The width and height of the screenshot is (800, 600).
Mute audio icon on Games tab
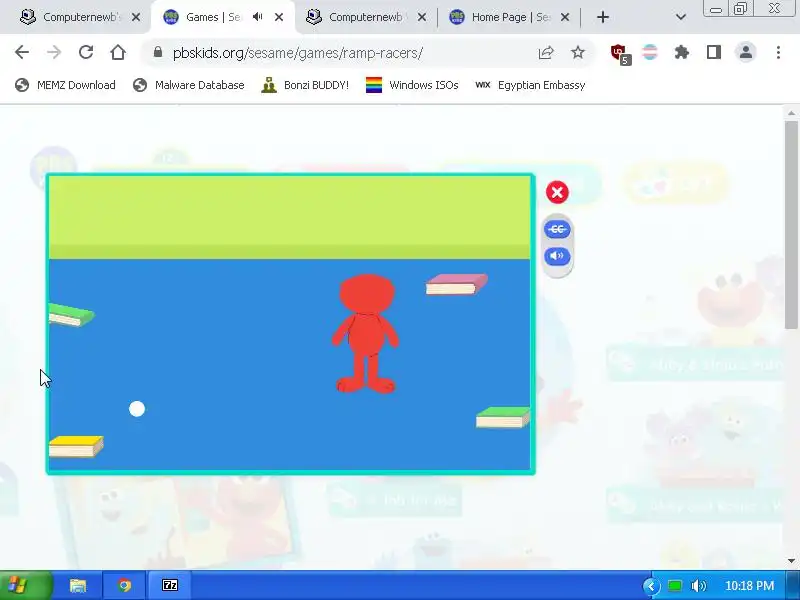[x=258, y=17]
